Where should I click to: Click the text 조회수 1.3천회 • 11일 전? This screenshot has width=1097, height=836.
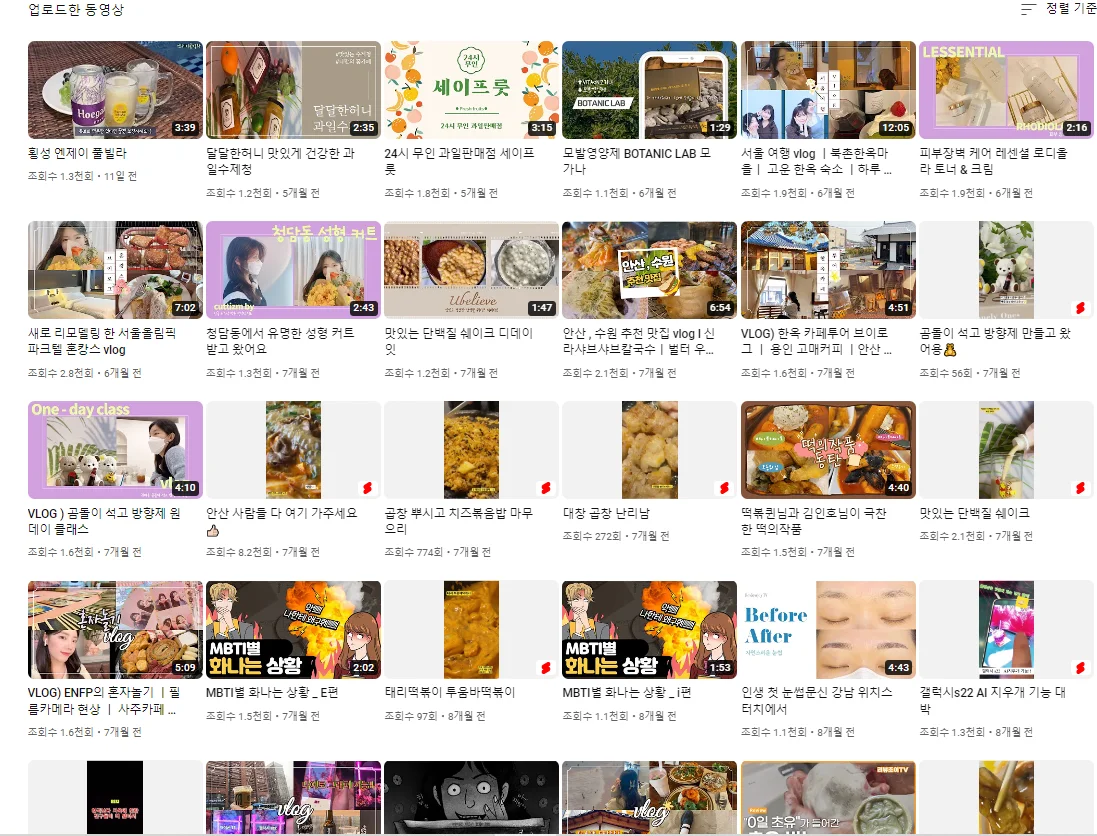coord(83,176)
